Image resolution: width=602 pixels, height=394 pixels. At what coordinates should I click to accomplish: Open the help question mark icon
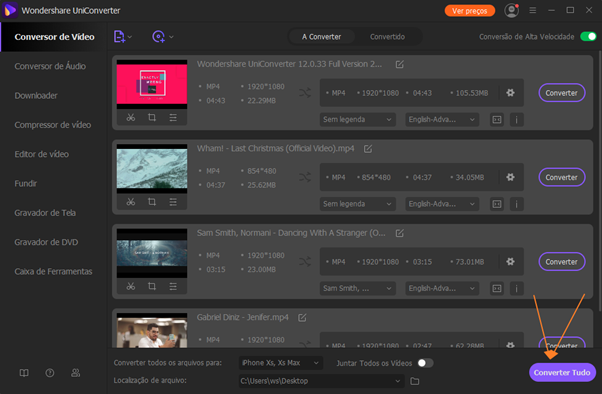tap(50, 373)
